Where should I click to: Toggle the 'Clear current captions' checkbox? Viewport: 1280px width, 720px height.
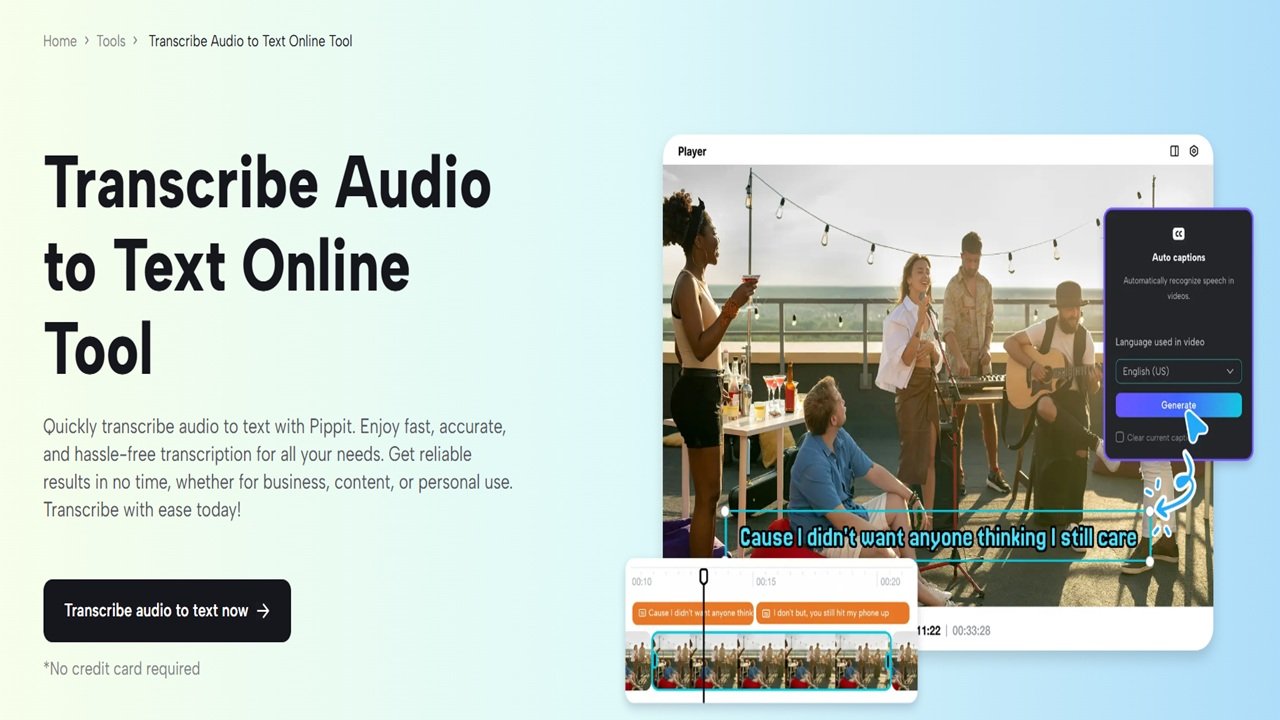1120,437
